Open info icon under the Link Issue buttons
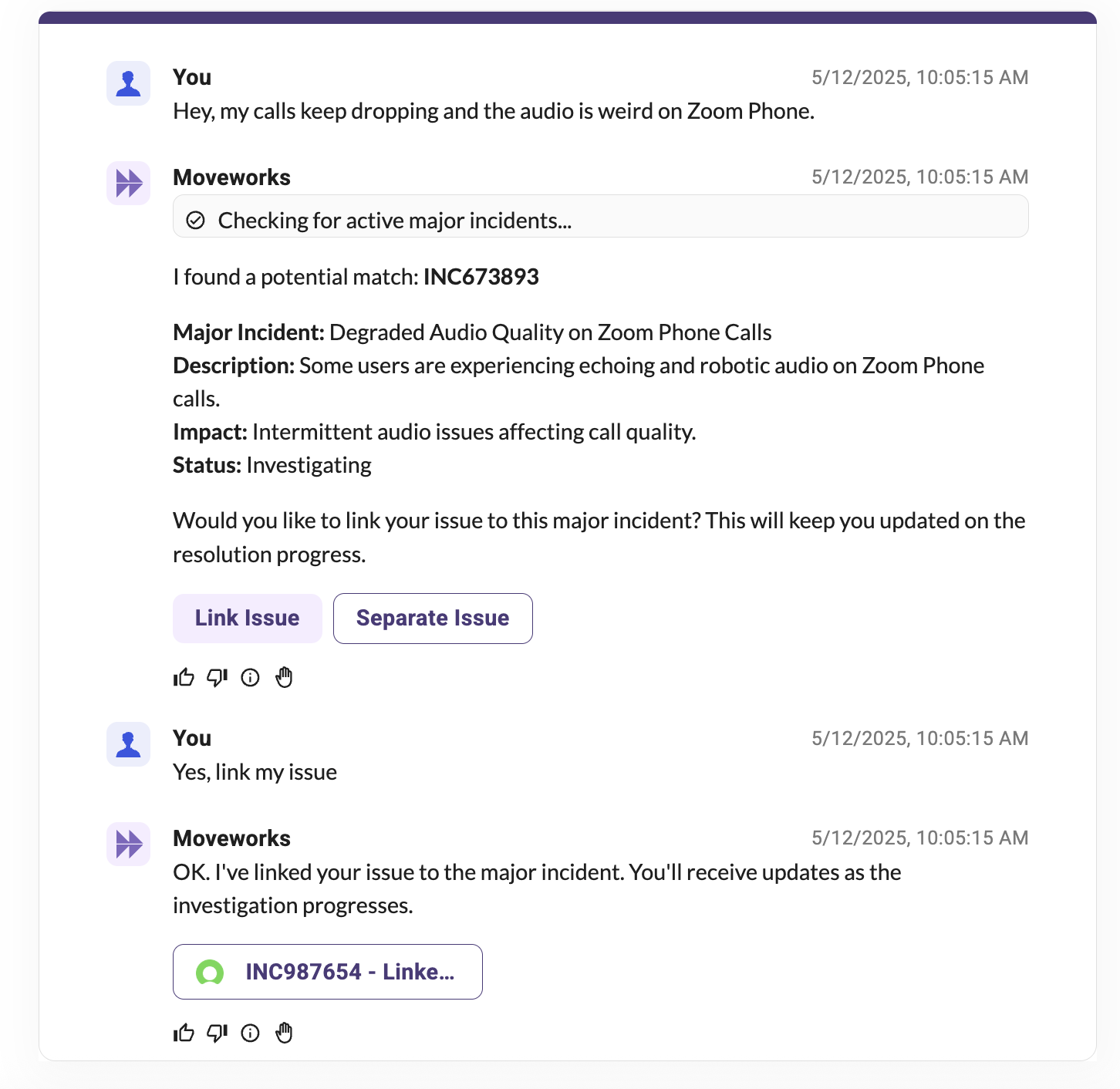This screenshot has width=1120, height=1089. 250,677
